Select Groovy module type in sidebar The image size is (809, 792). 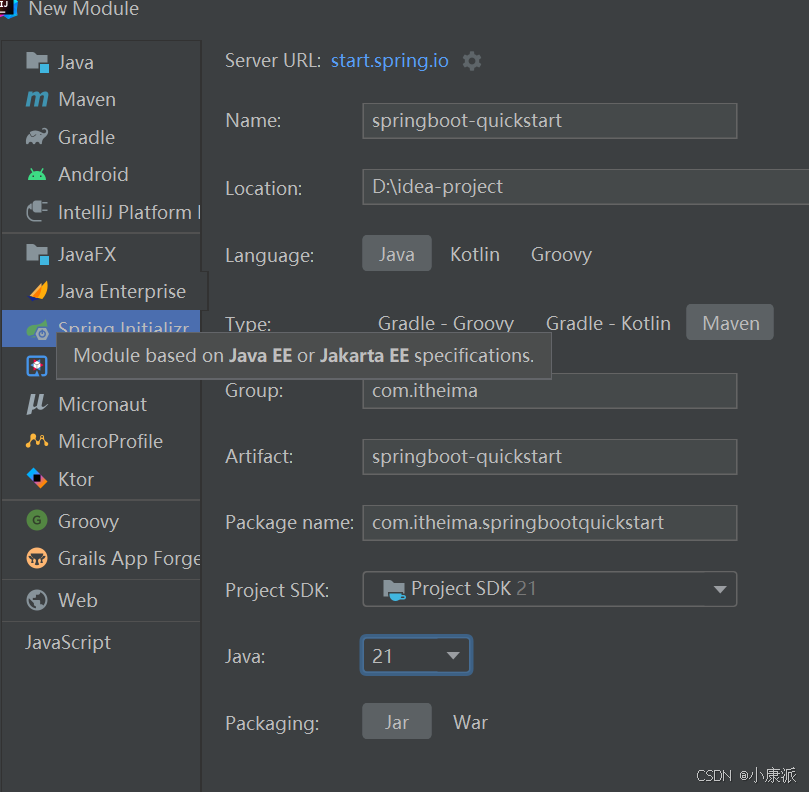(101, 521)
